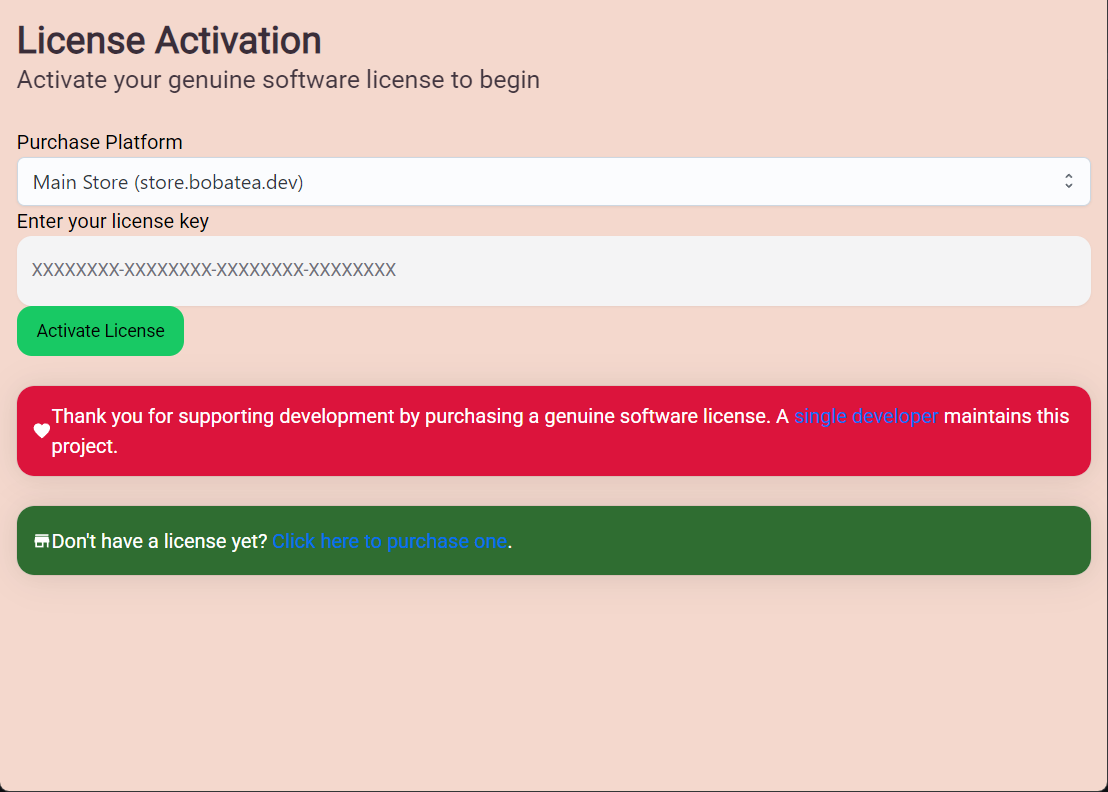This screenshot has height=792, width=1108.
Task: Click 'maintains this' text in the red banner
Action: [x=1006, y=416]
